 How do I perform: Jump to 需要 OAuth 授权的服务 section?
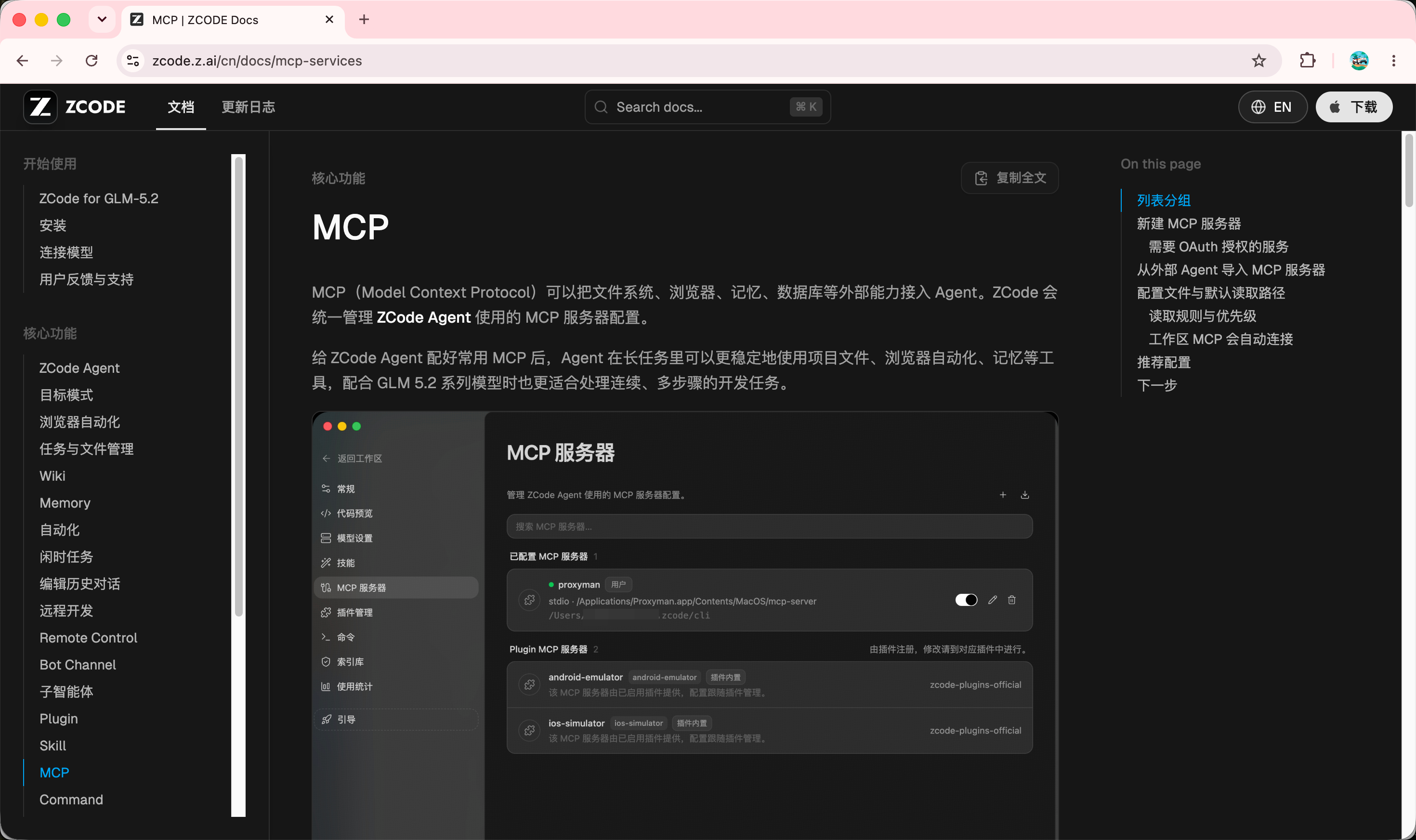coord(1219,247)
